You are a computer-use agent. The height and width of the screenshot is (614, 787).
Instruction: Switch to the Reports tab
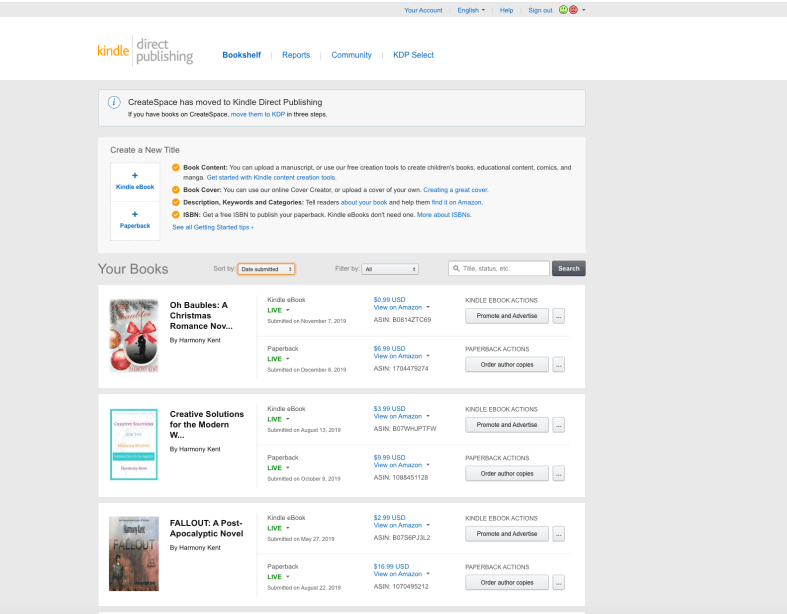click(296, 55)
